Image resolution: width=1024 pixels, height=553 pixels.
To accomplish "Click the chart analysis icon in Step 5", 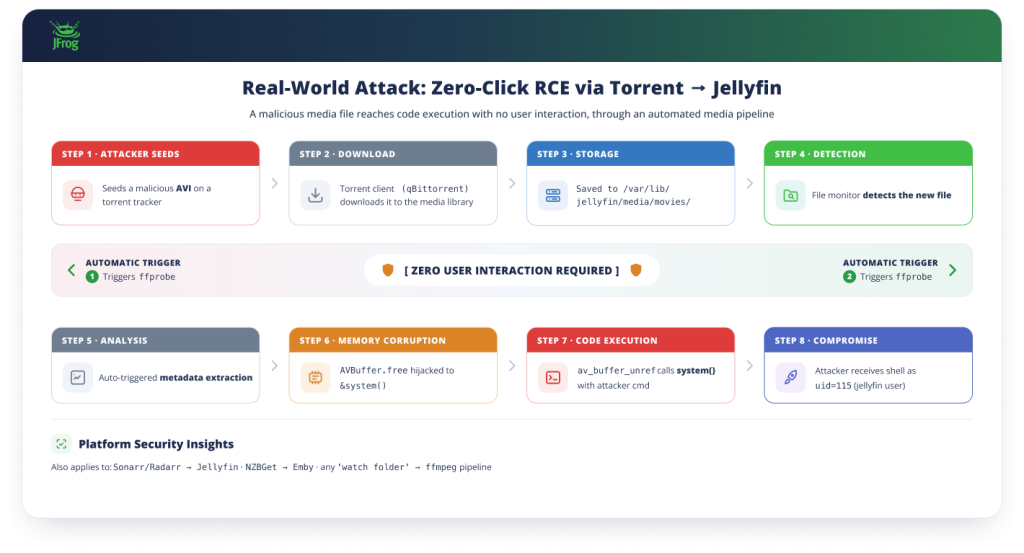I will [x=78, y=377].
